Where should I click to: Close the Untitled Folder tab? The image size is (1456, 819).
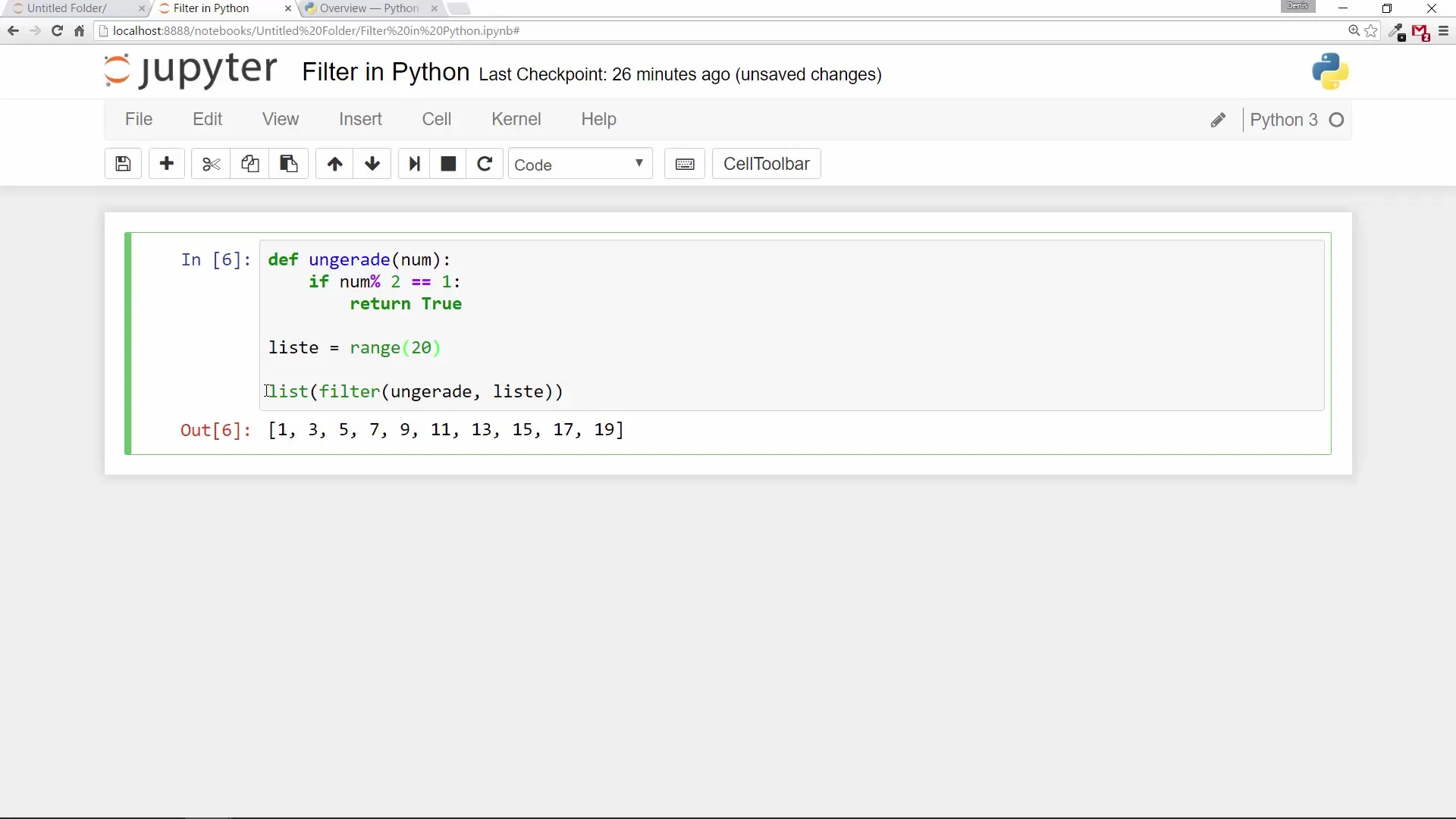click(x=141, y=8)
